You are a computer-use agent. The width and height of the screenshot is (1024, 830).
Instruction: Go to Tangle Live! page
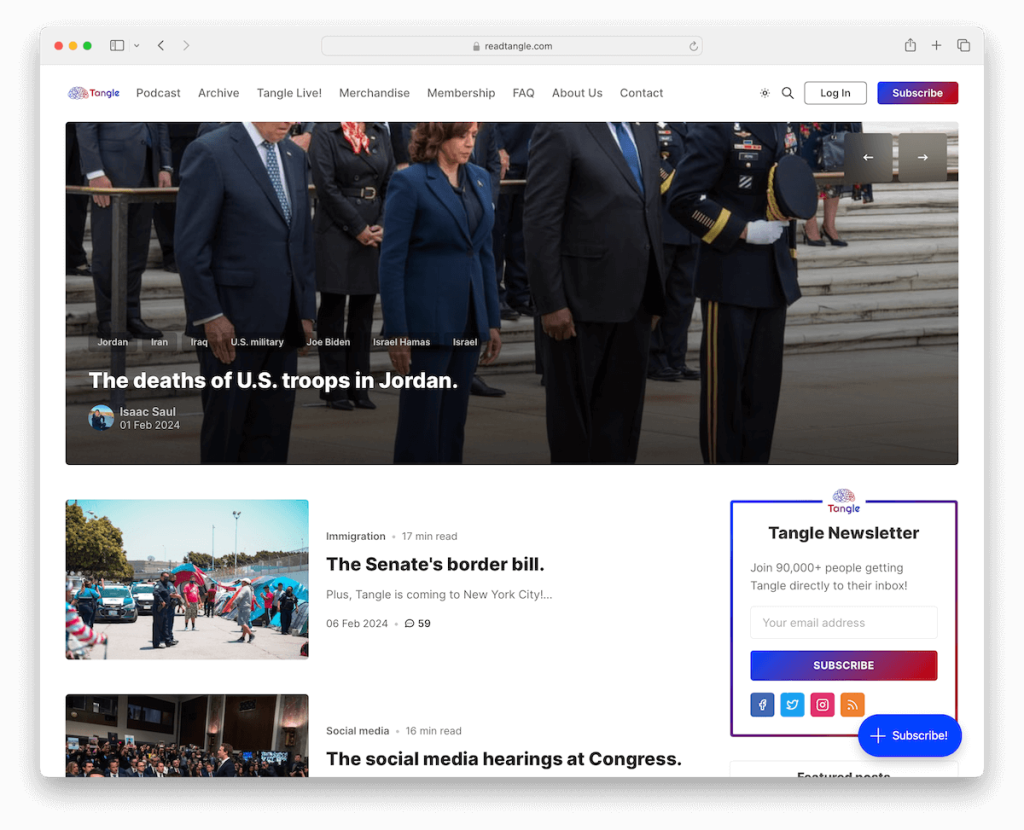tap(289, 93)
